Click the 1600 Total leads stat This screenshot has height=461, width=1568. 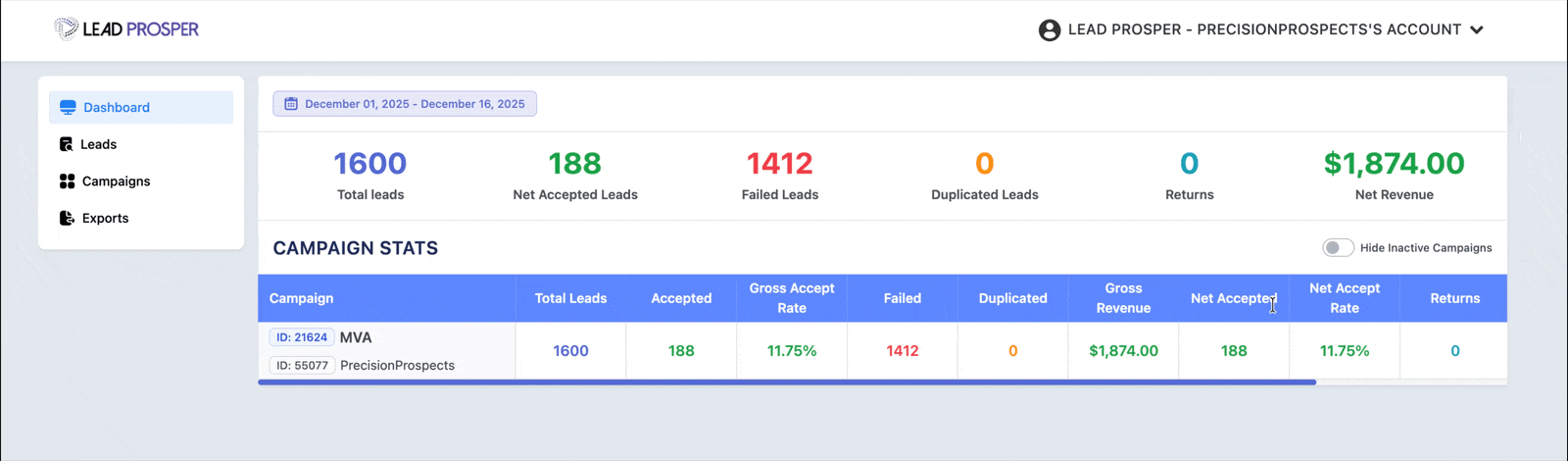coord(370,176)
